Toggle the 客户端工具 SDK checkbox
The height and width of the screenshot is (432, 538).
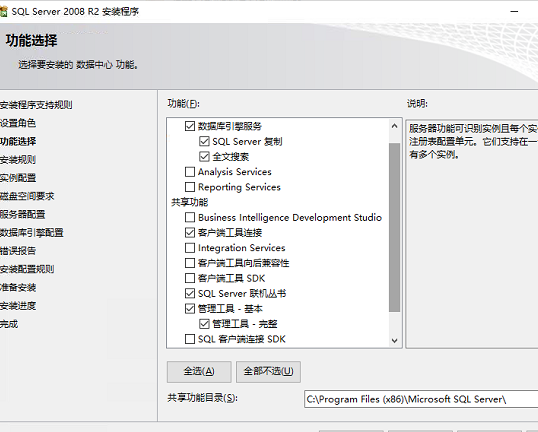tap(190, 278)
